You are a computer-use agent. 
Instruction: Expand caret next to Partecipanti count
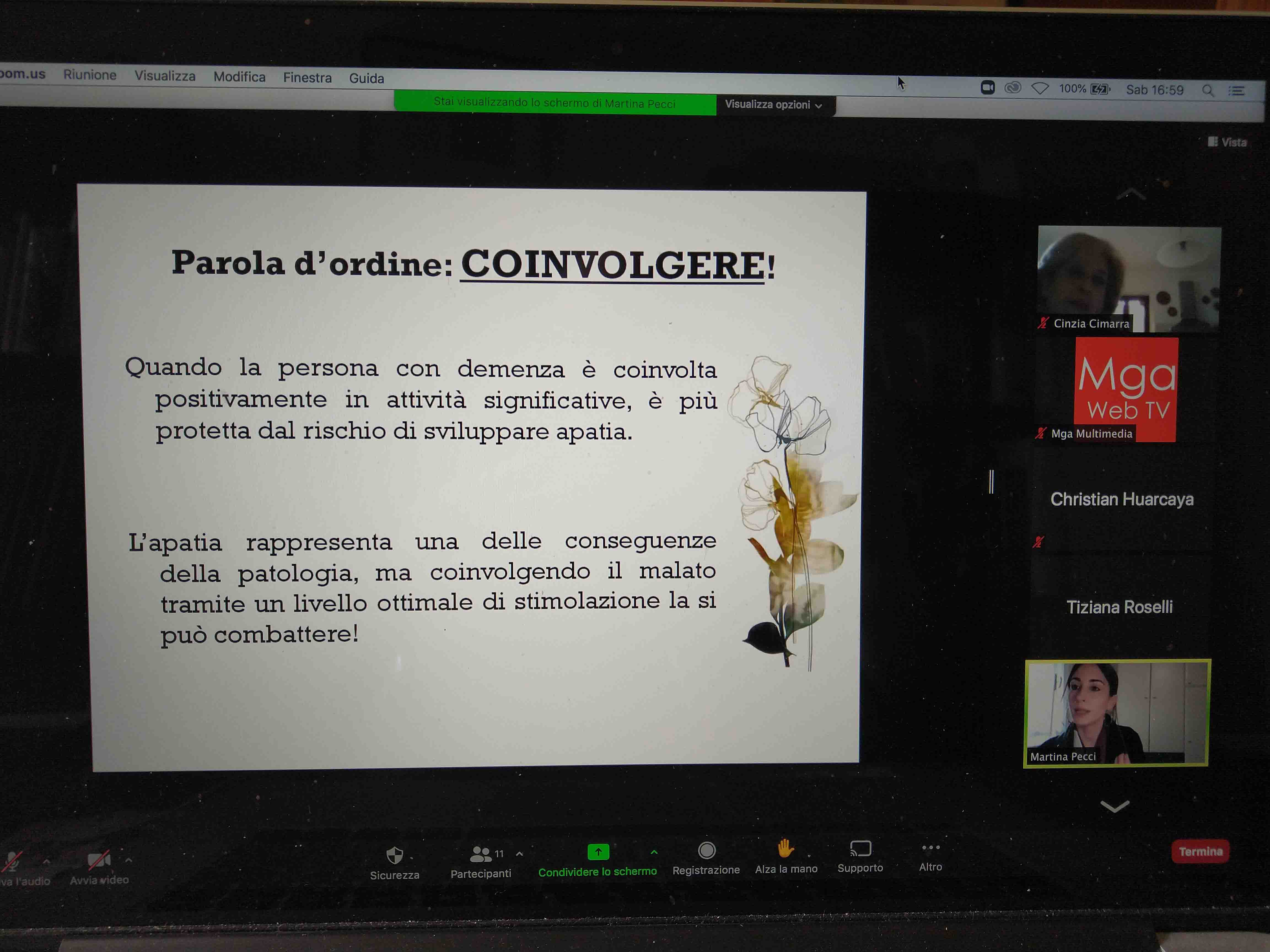pos(520,854)
